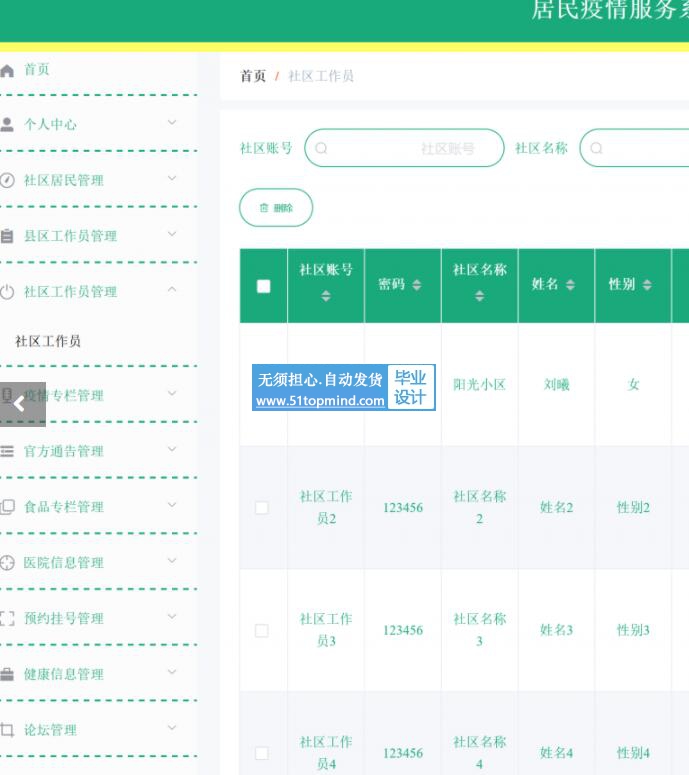This screenshot has height=775, width=689.
Task: Open the 社区工作员 submenu item
Action: click(48, 341)
